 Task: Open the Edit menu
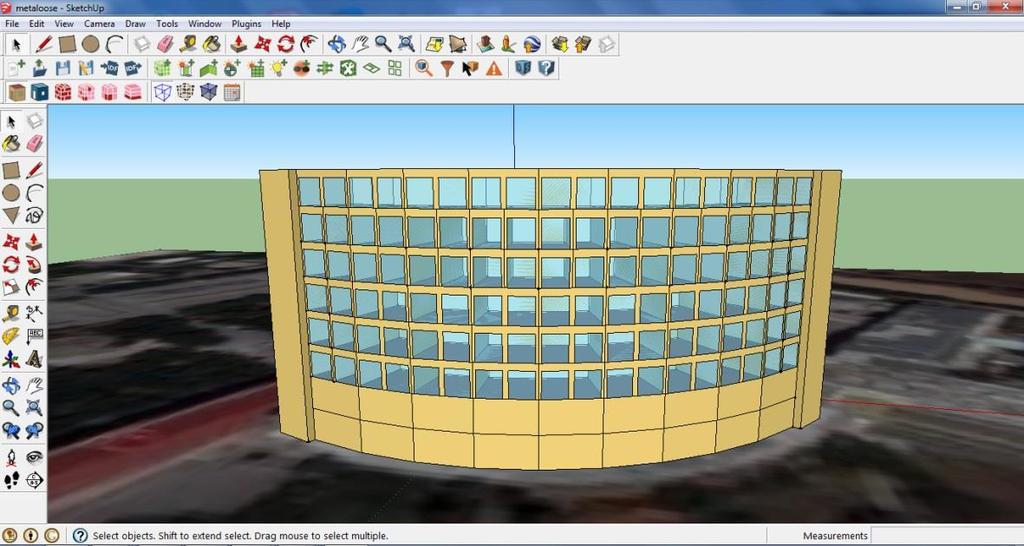coord(37,24)
